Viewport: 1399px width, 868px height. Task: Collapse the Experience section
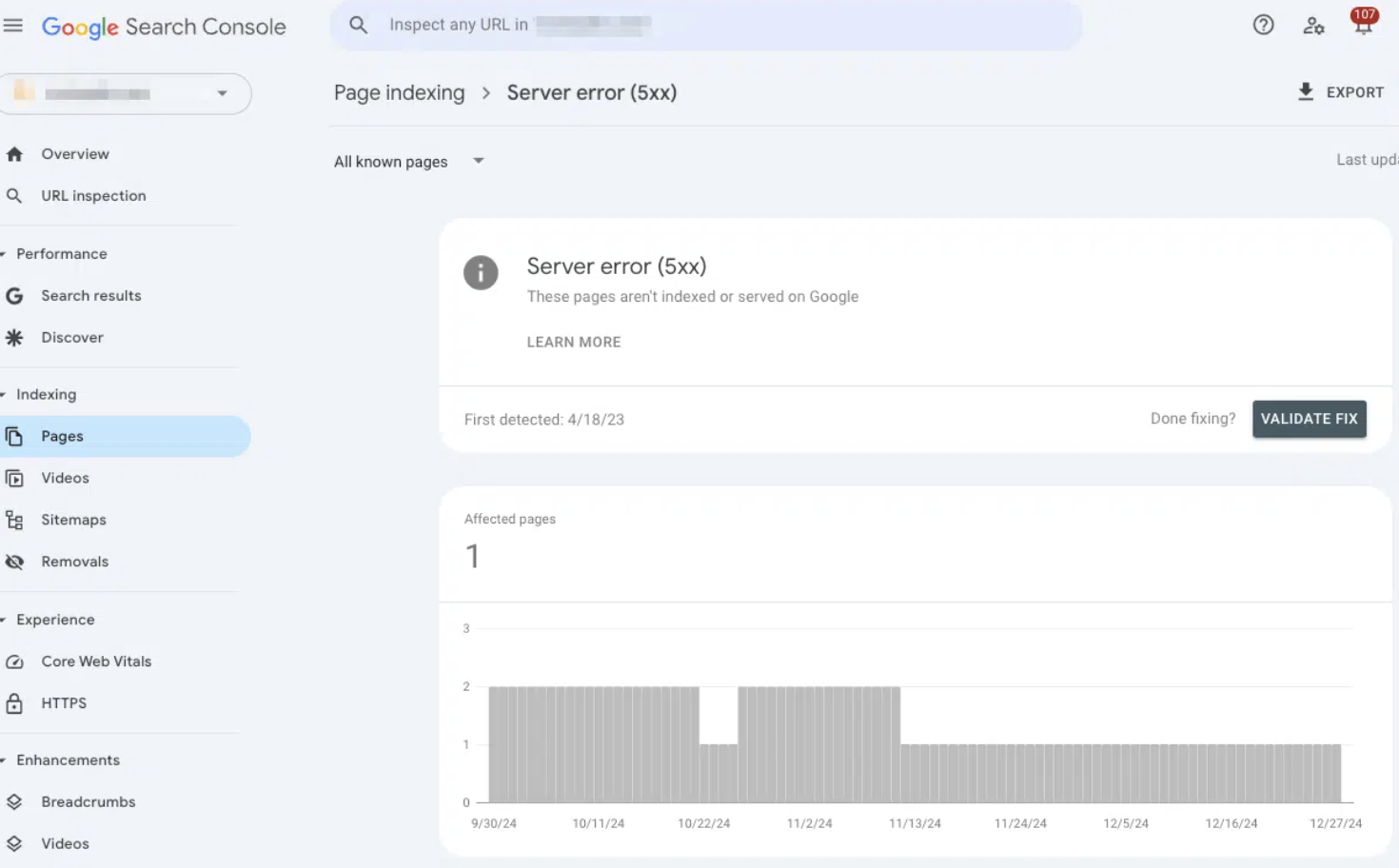click(5, 620)
